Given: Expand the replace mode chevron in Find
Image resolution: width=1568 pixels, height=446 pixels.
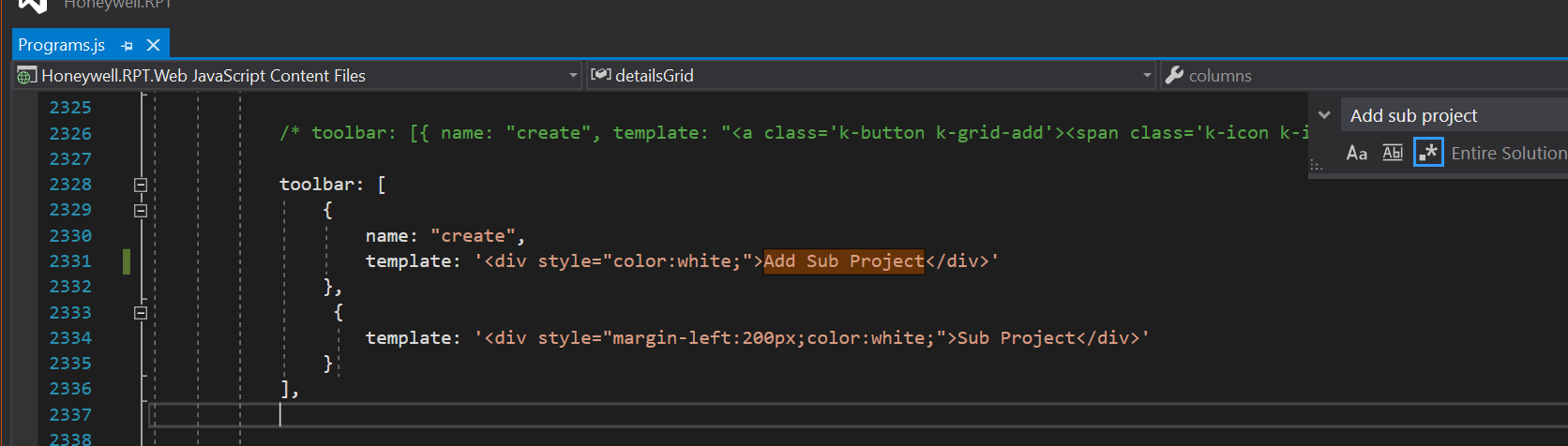Looking at the screenshot, I should click(1324, 115).
